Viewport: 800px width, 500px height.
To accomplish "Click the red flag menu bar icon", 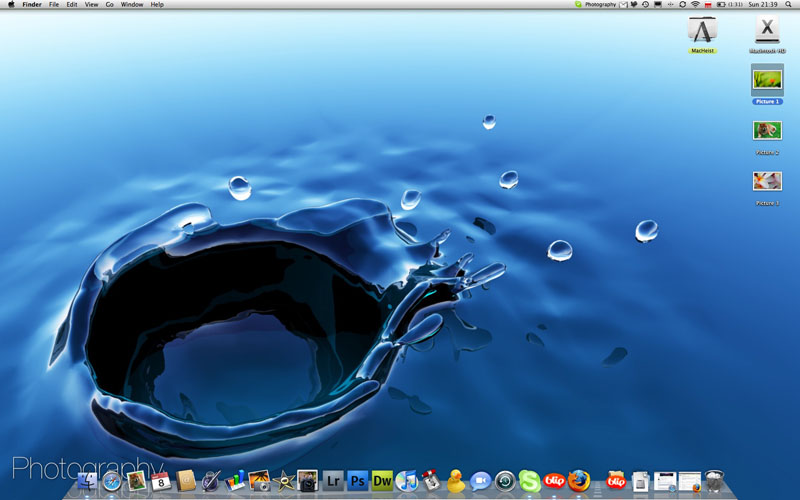I will point(708,5).
